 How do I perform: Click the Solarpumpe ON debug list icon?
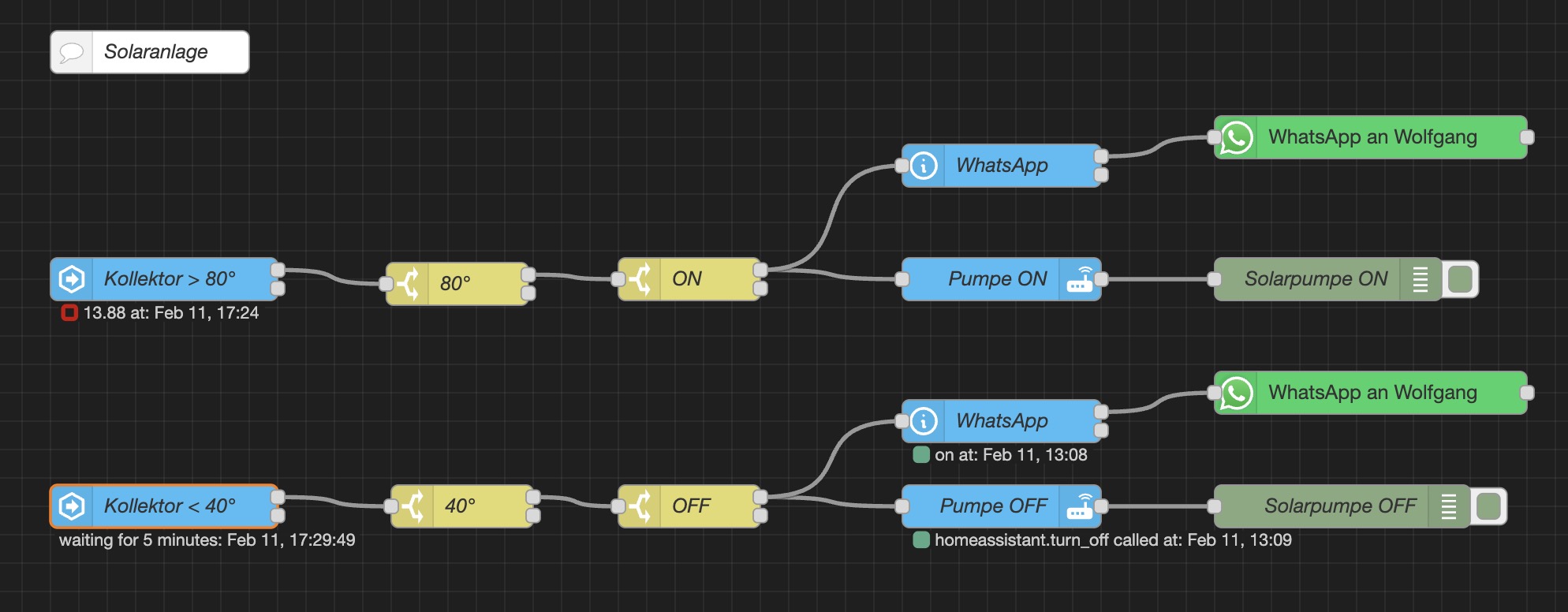(x=1421, y=279)
